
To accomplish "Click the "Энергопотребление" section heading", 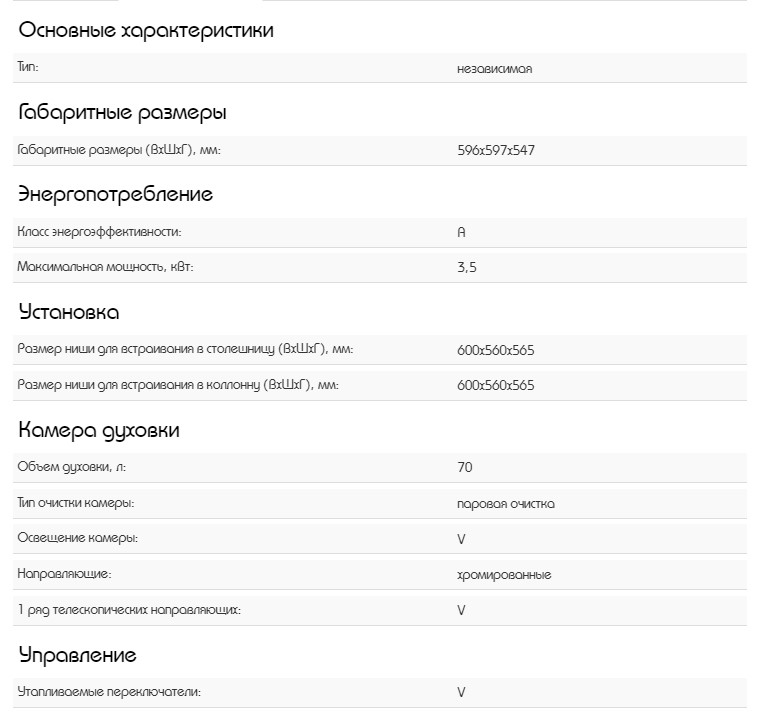I will [x=116, y=194].
